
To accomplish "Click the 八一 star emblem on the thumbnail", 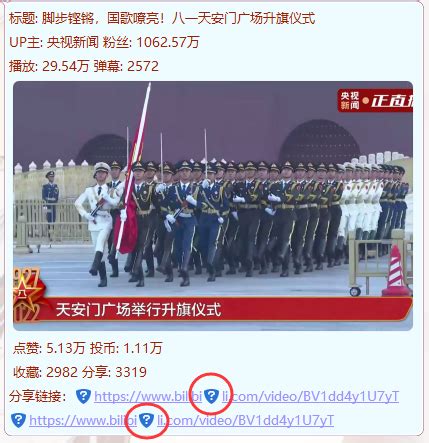I will coord(27,295).
